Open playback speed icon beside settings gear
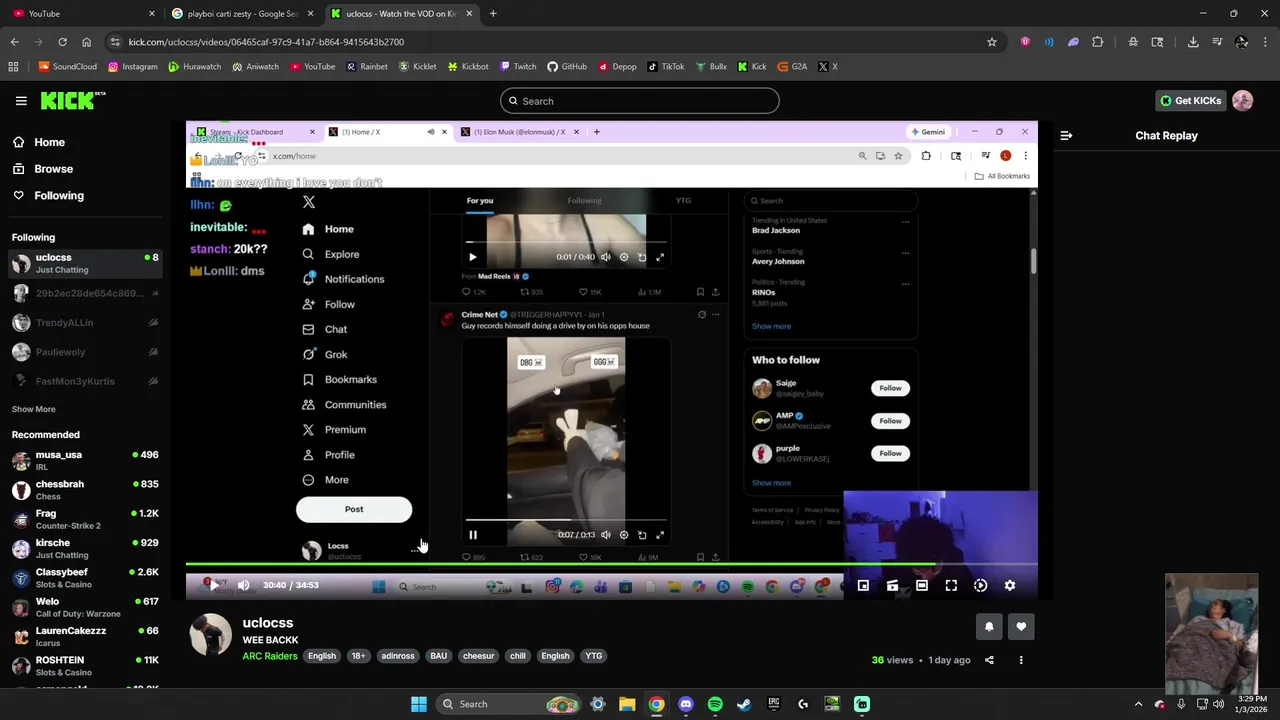 pyautogui.click(x=980, y=586)
